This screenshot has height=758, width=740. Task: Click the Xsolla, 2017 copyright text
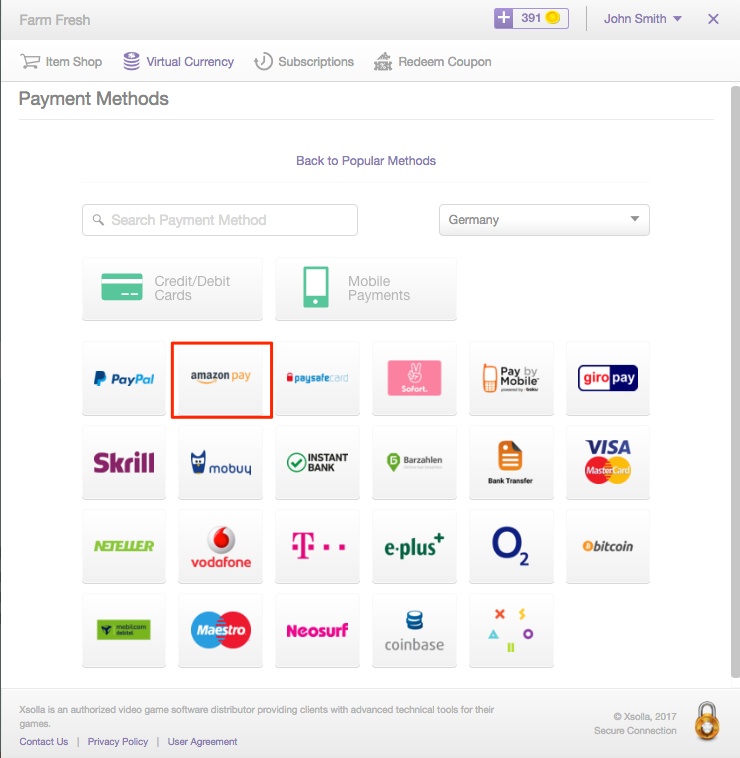tap(645, 716)
